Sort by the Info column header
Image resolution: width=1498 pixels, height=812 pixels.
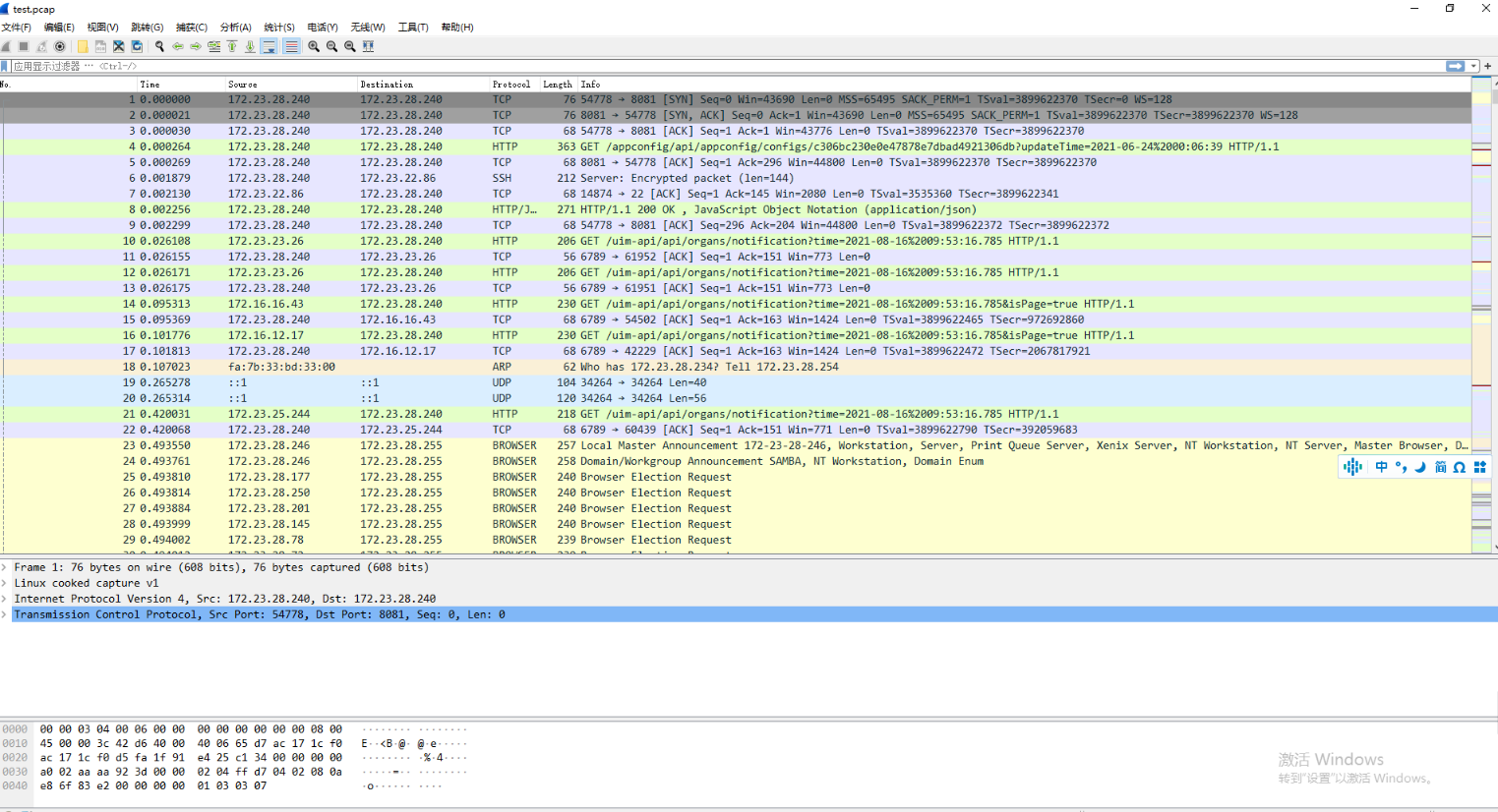pos(1024,85)
